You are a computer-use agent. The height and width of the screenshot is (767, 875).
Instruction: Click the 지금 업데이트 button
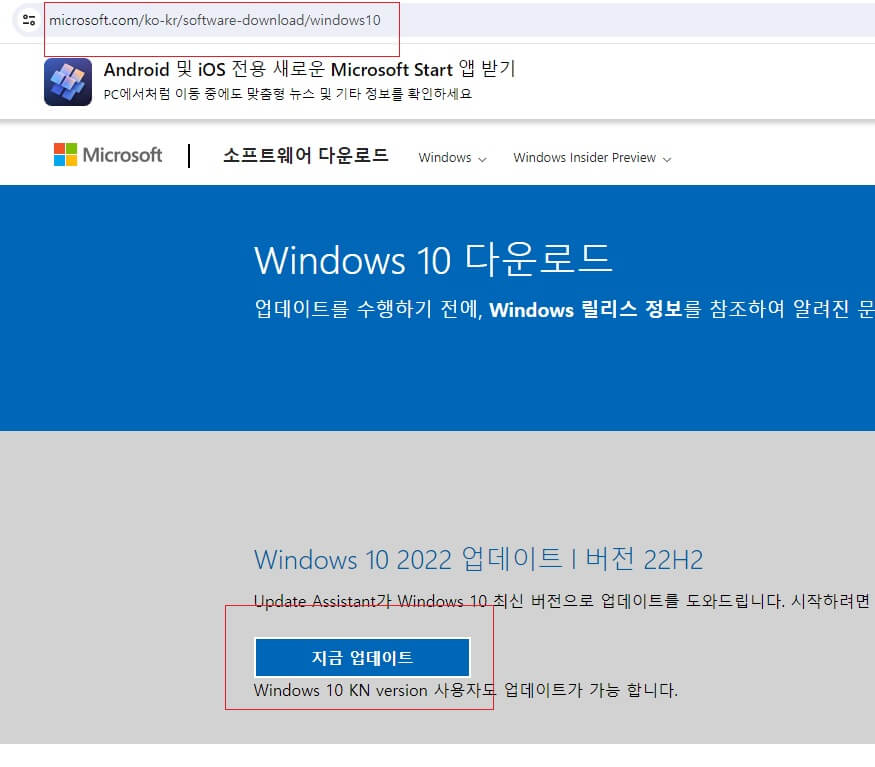pyautogui.click(x=362, y=658)
